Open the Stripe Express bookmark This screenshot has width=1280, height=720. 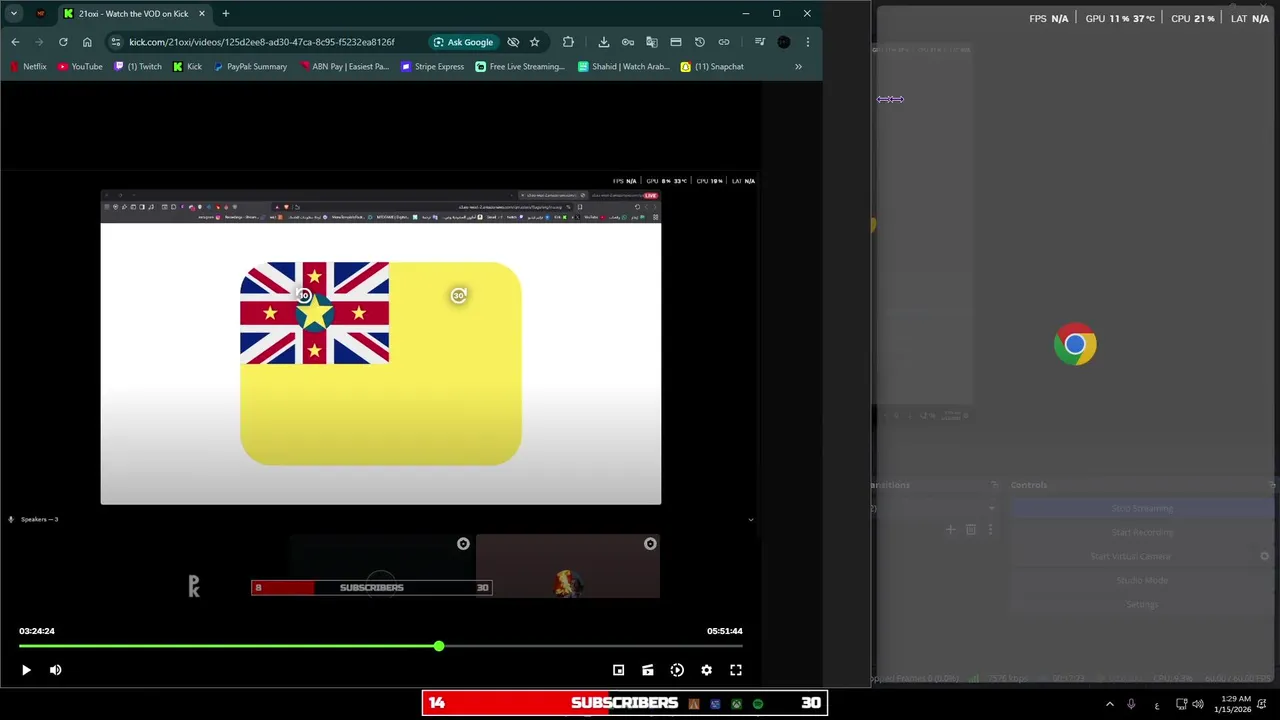coord(433,67)
